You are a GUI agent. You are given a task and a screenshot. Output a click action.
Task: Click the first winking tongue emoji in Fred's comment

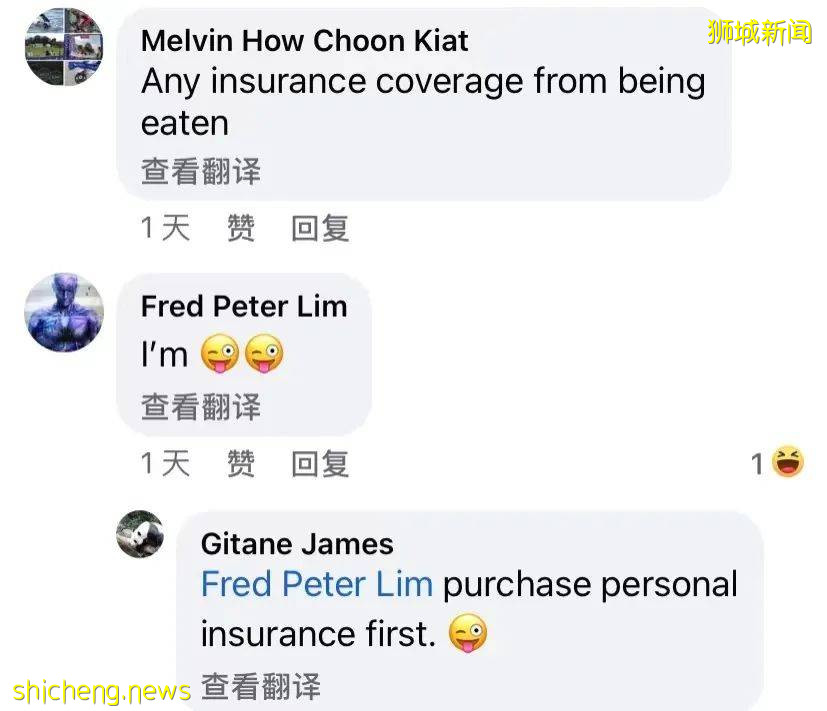pyautogui.click(x=219, y=353)
